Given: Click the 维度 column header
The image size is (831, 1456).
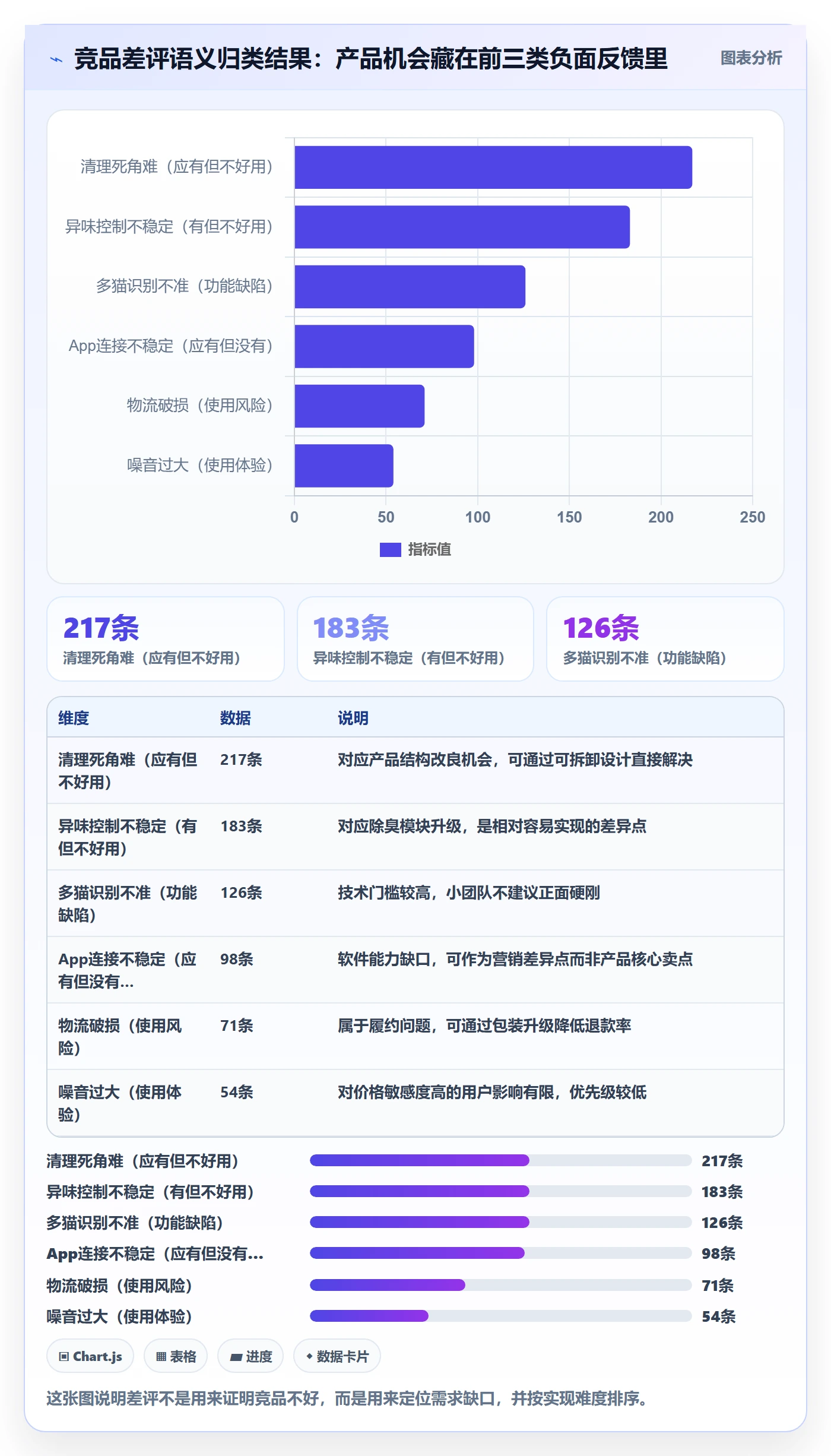Looking at the screenshot, I should (x=74, y=718).
